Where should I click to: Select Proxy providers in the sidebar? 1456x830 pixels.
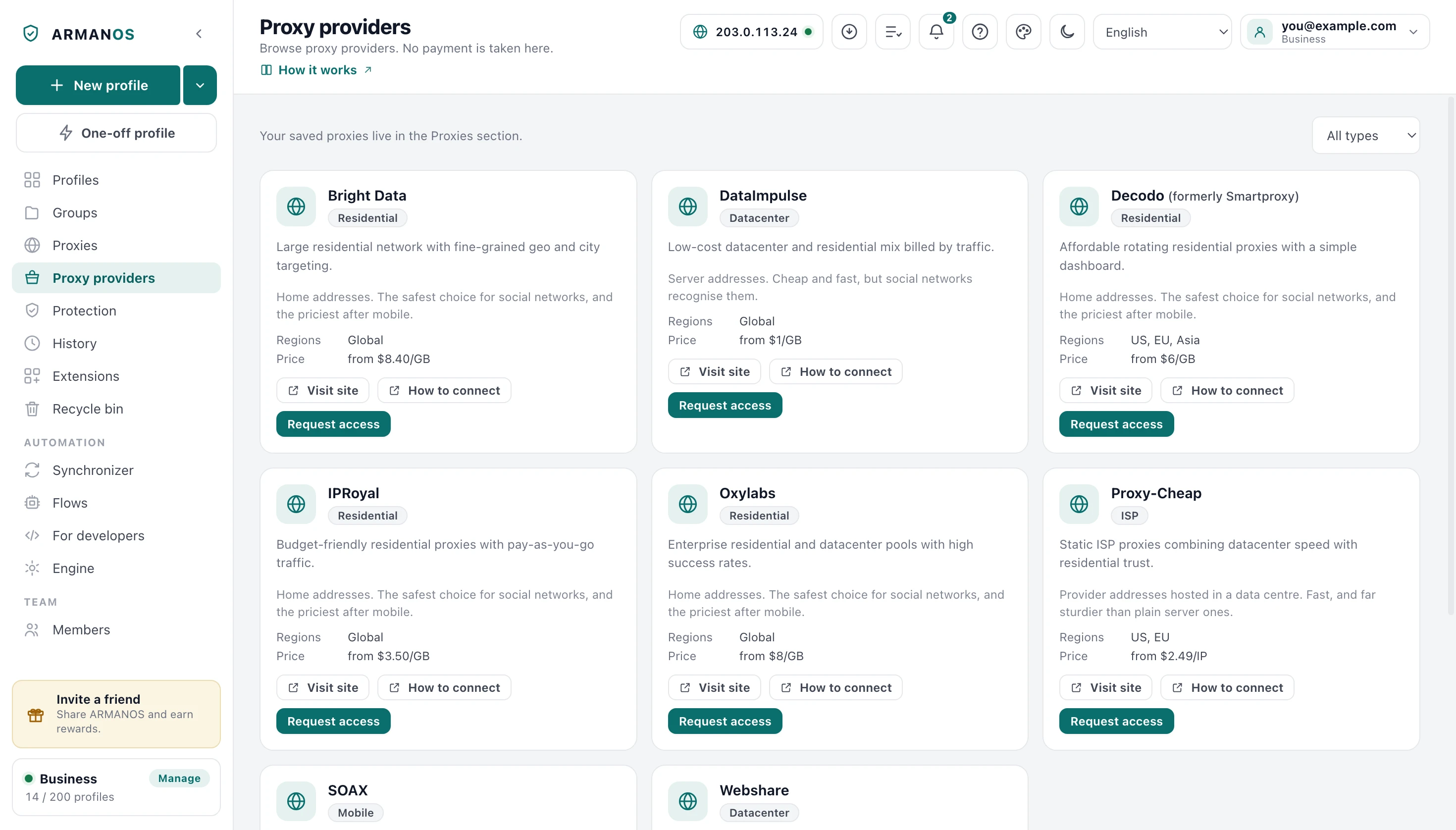coord(116,278)
